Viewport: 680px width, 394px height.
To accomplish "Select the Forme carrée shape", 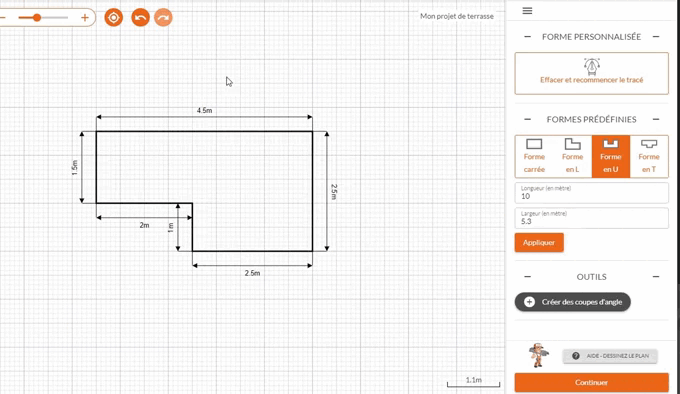I will (534, 156).
